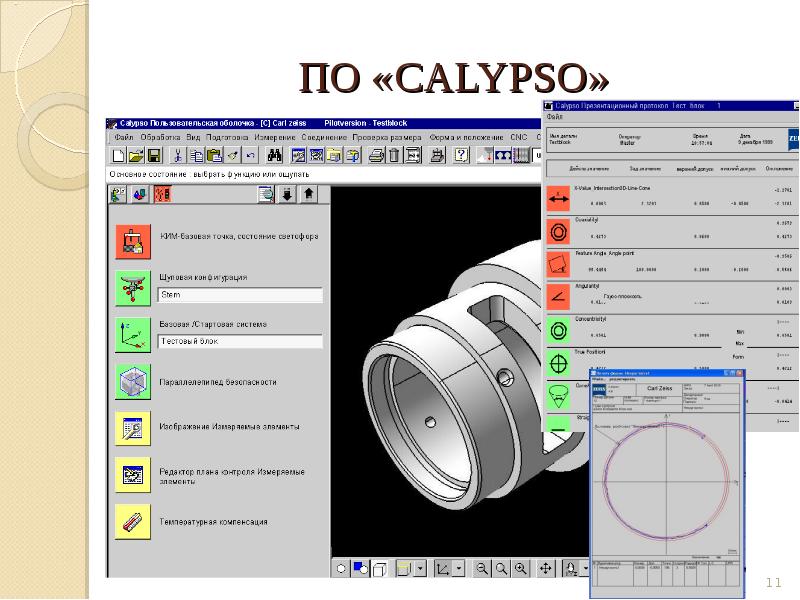Viewport: 800px width, 600px height.
Task: Expand the view box dropdown arrow
Action: [420, 568]
